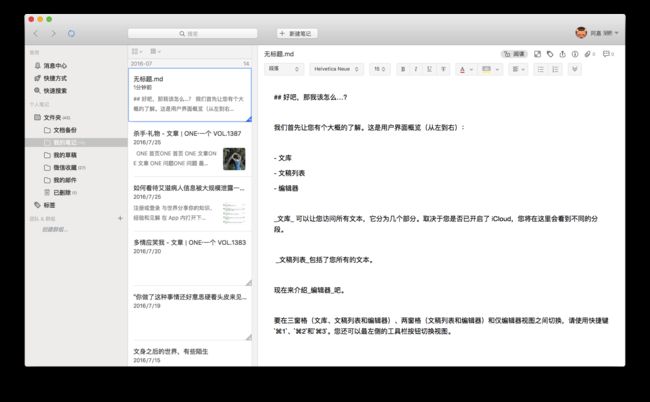Create a note with the 新建笔记 button
Image resolution: width=650 pixels, height=402 pixels.
[297, 33]
